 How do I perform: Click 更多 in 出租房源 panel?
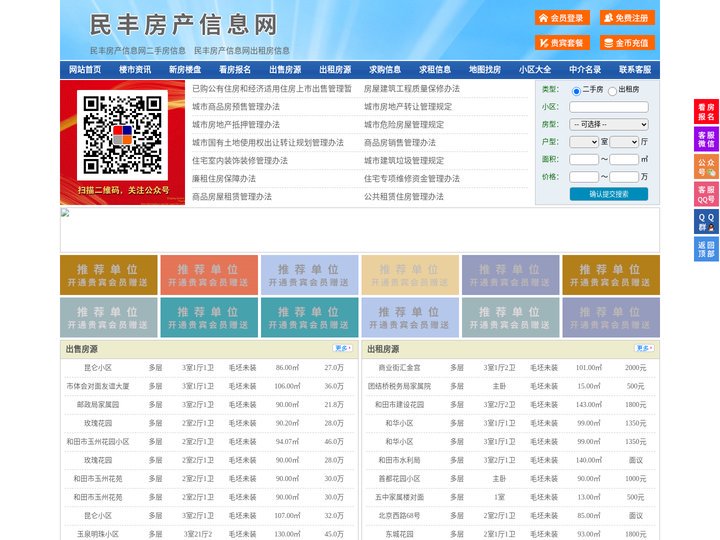644,348
